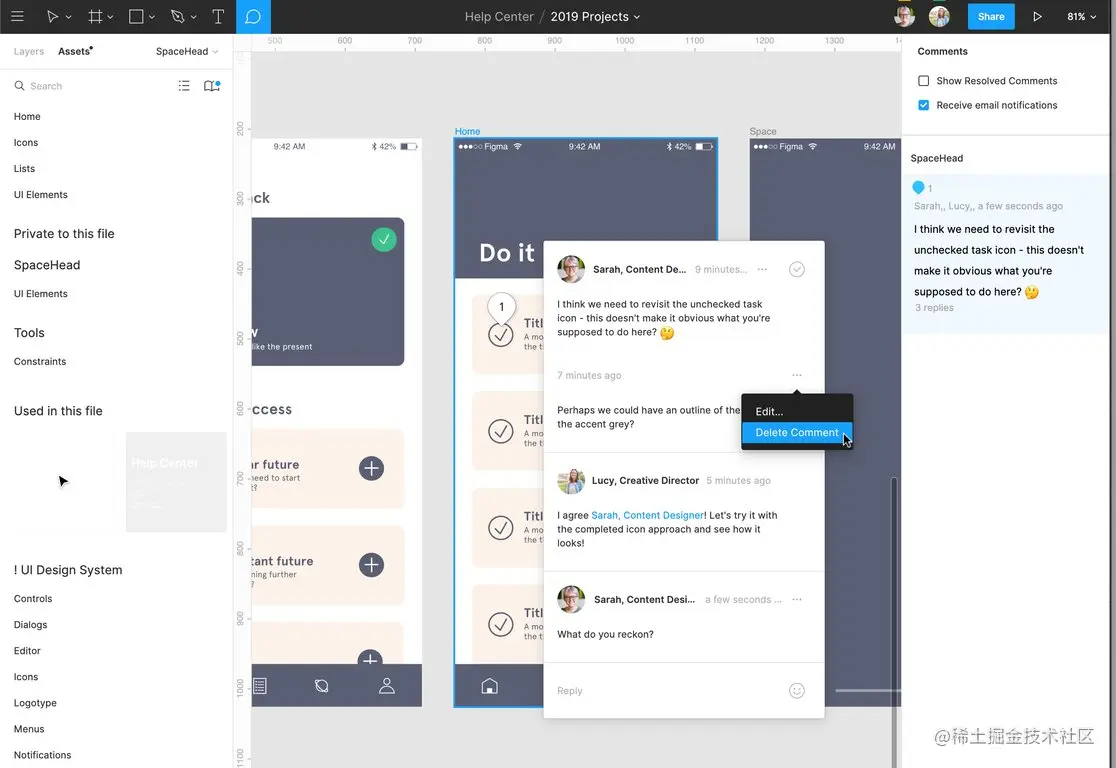This screenshot has height=768, width=1116.
Task: Open ellipsis menu on 7 minutes ago reply
Action: click(x=796, y=375)
